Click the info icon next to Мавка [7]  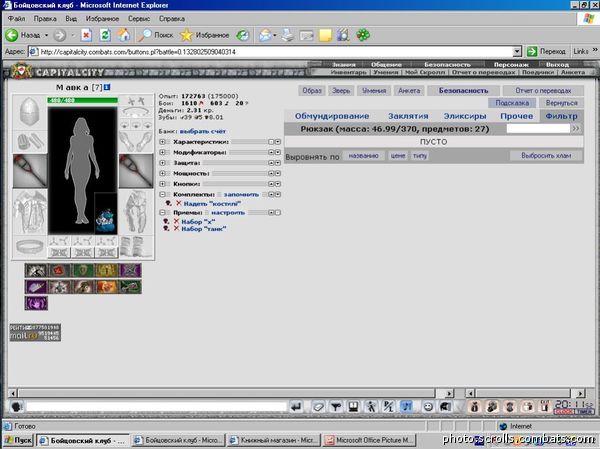(x=107, y=87)
